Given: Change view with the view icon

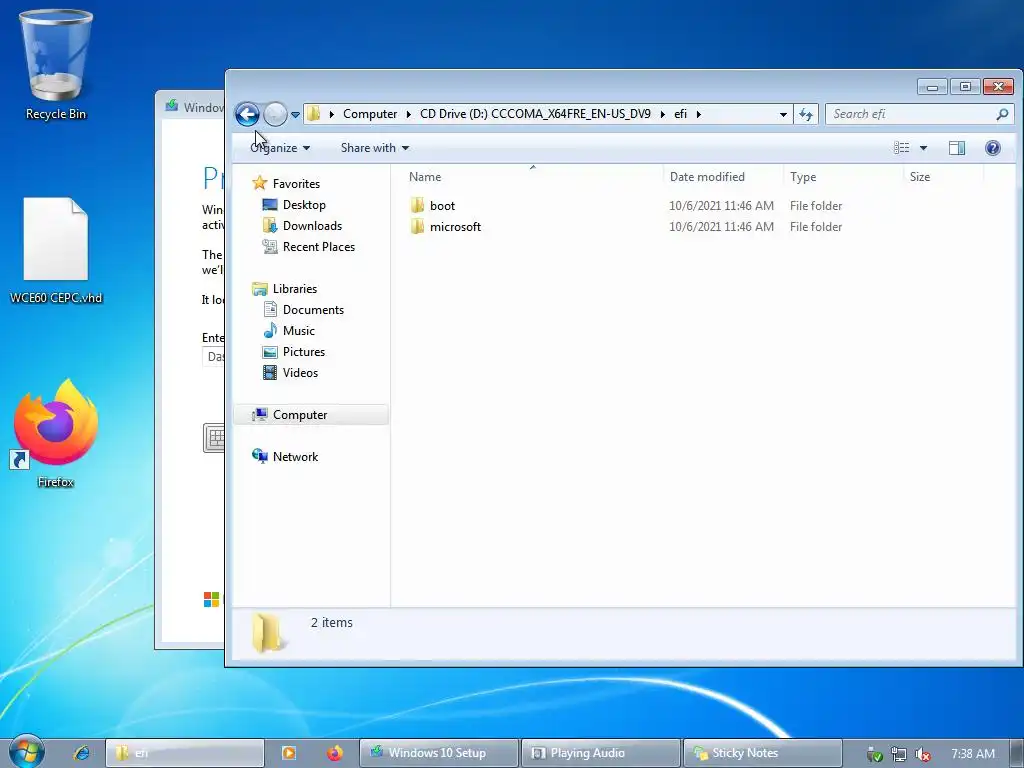Looking at the screenshot, I should pyautogui.click(x=901, y=148).
